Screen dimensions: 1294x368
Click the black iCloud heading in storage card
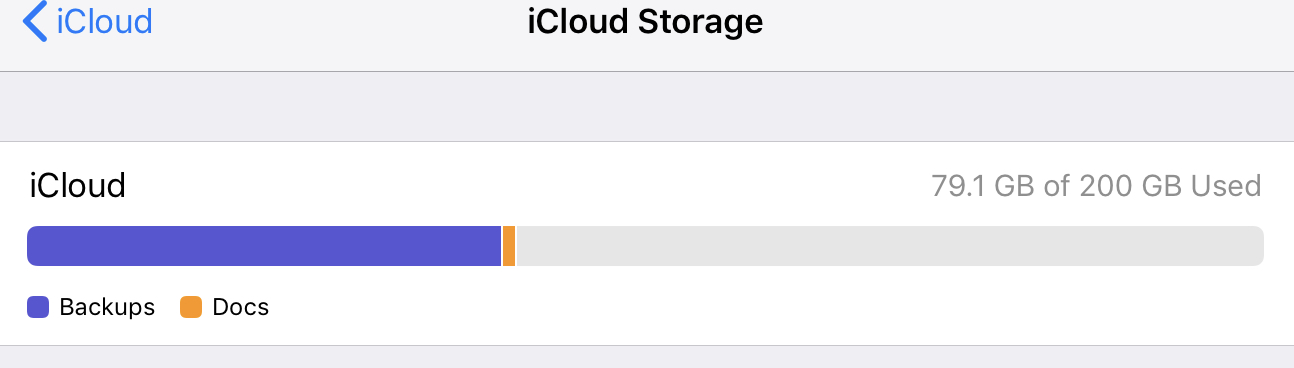[x=78, y=186]
